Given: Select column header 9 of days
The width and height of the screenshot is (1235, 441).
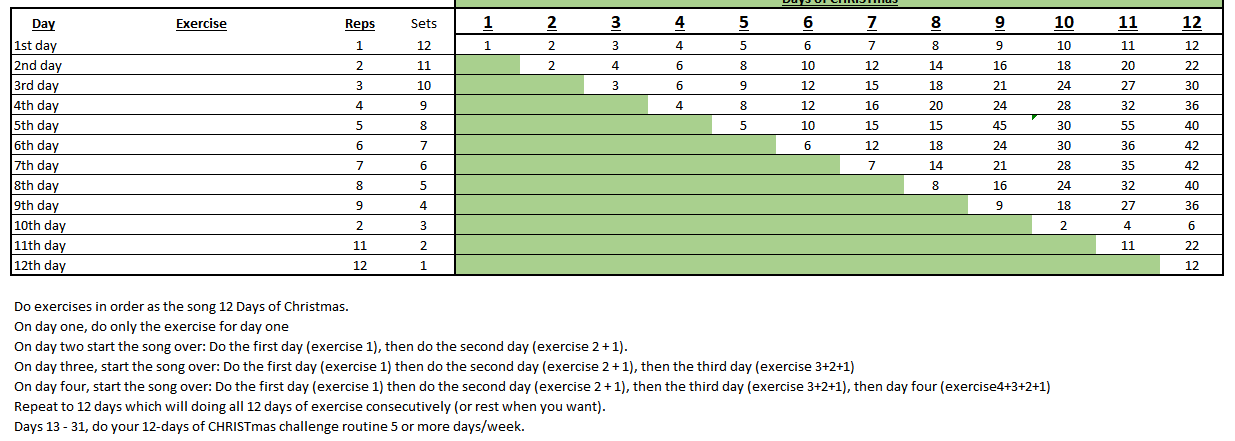Looking at the screenshot, I should [x=1000, y=23].
